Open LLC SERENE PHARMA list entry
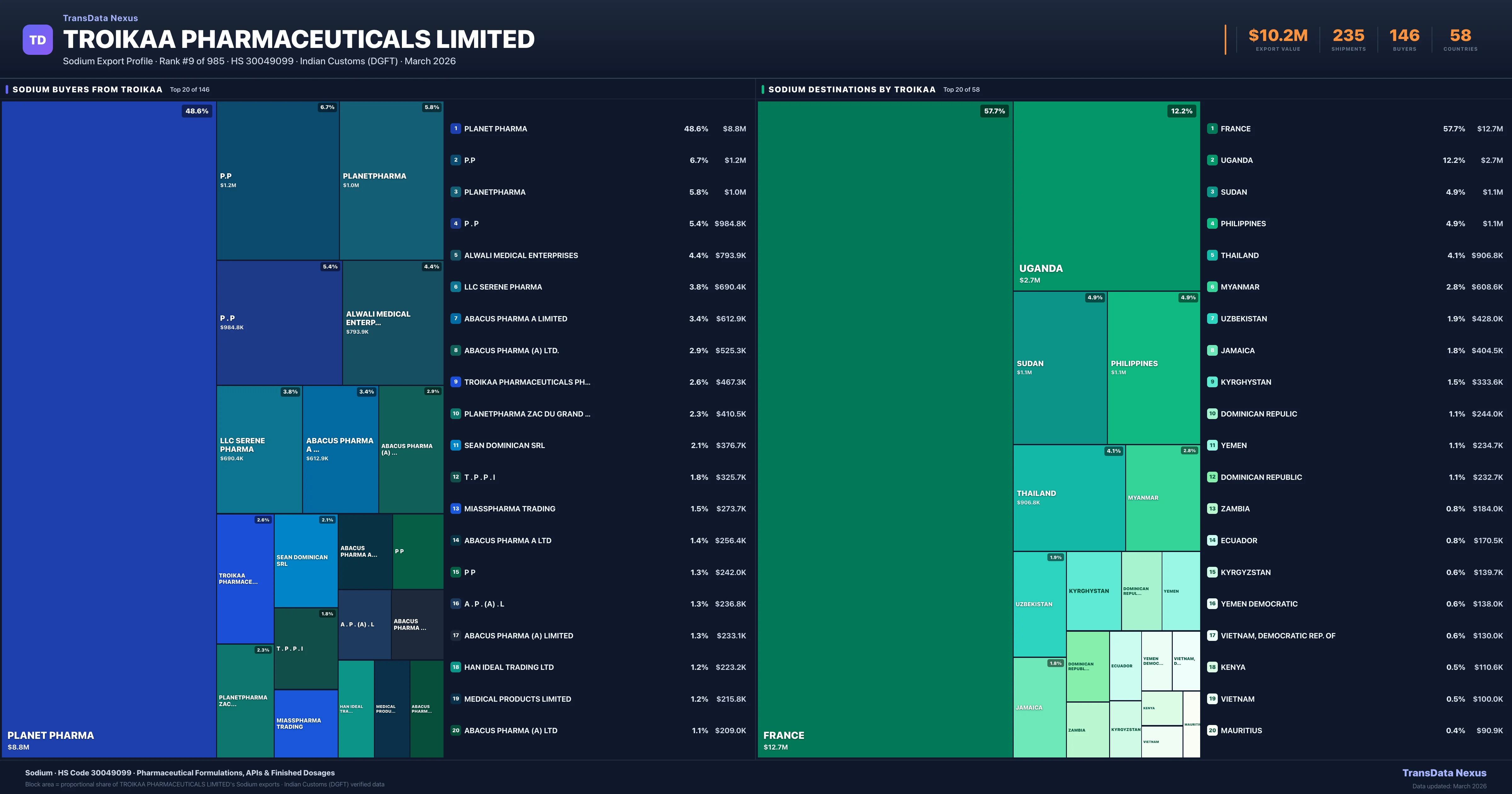 point(503,287)
